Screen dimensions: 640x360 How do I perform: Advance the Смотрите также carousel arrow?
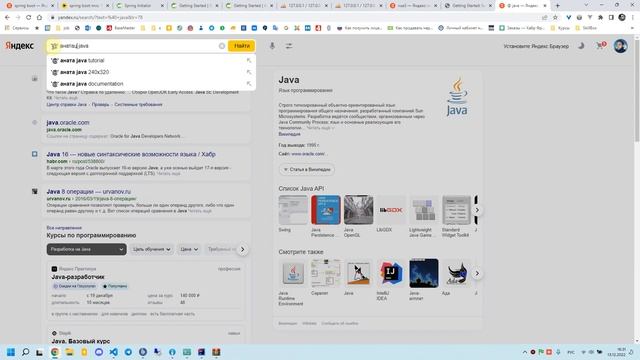point(477,273)
